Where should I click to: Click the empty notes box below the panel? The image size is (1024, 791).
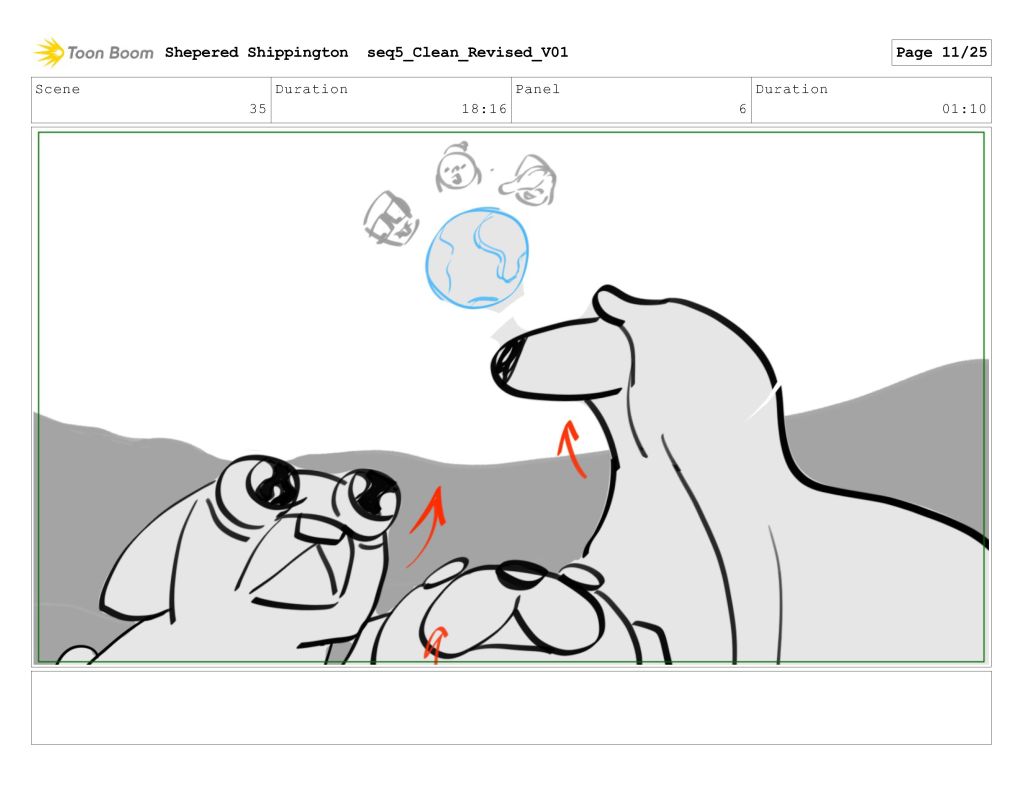[511, 707]
